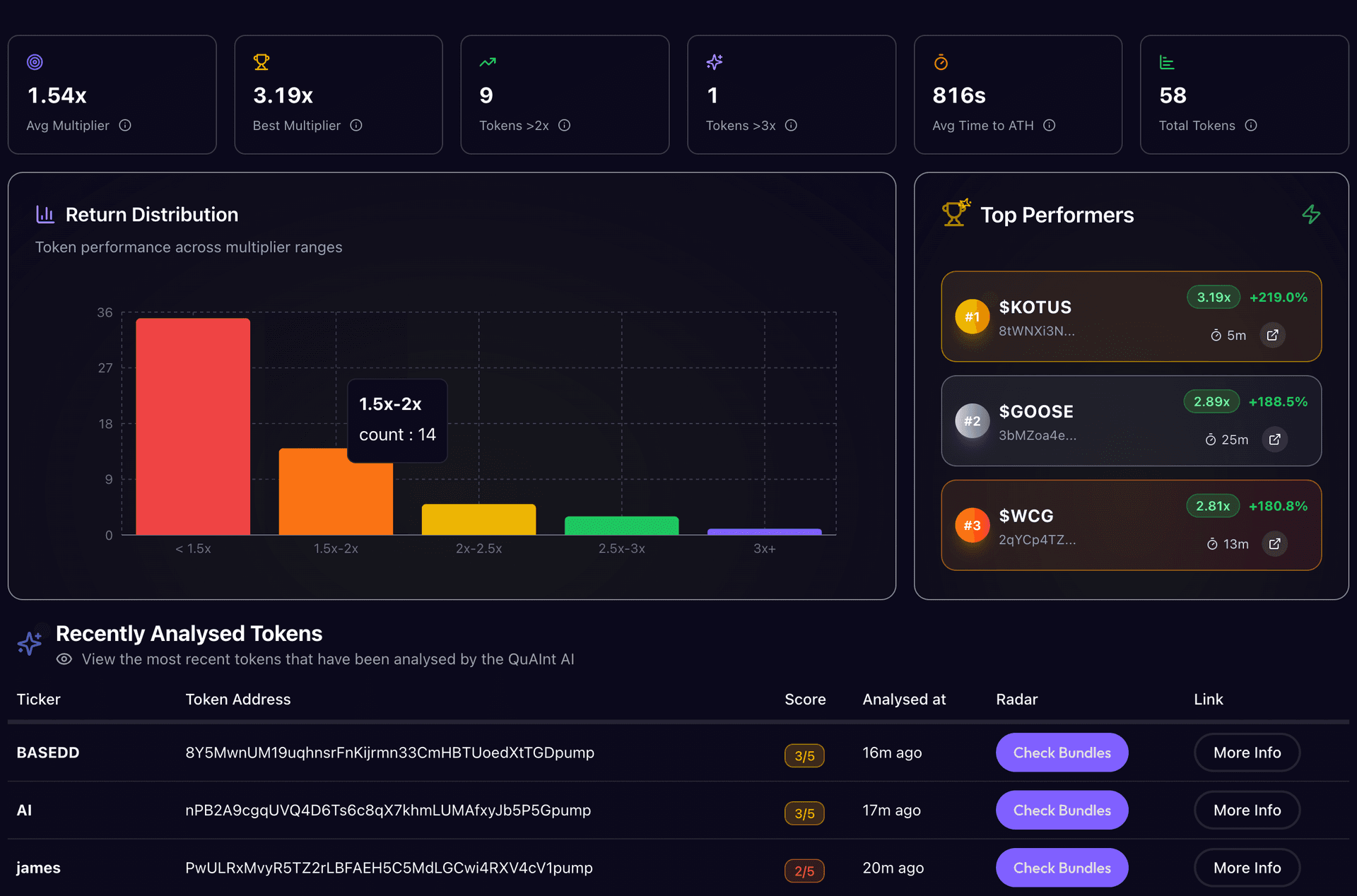1357x896 pixels.
Task: Open More Info for BASEDD token
Action: pyautogui.click(x=1247, y=753)
